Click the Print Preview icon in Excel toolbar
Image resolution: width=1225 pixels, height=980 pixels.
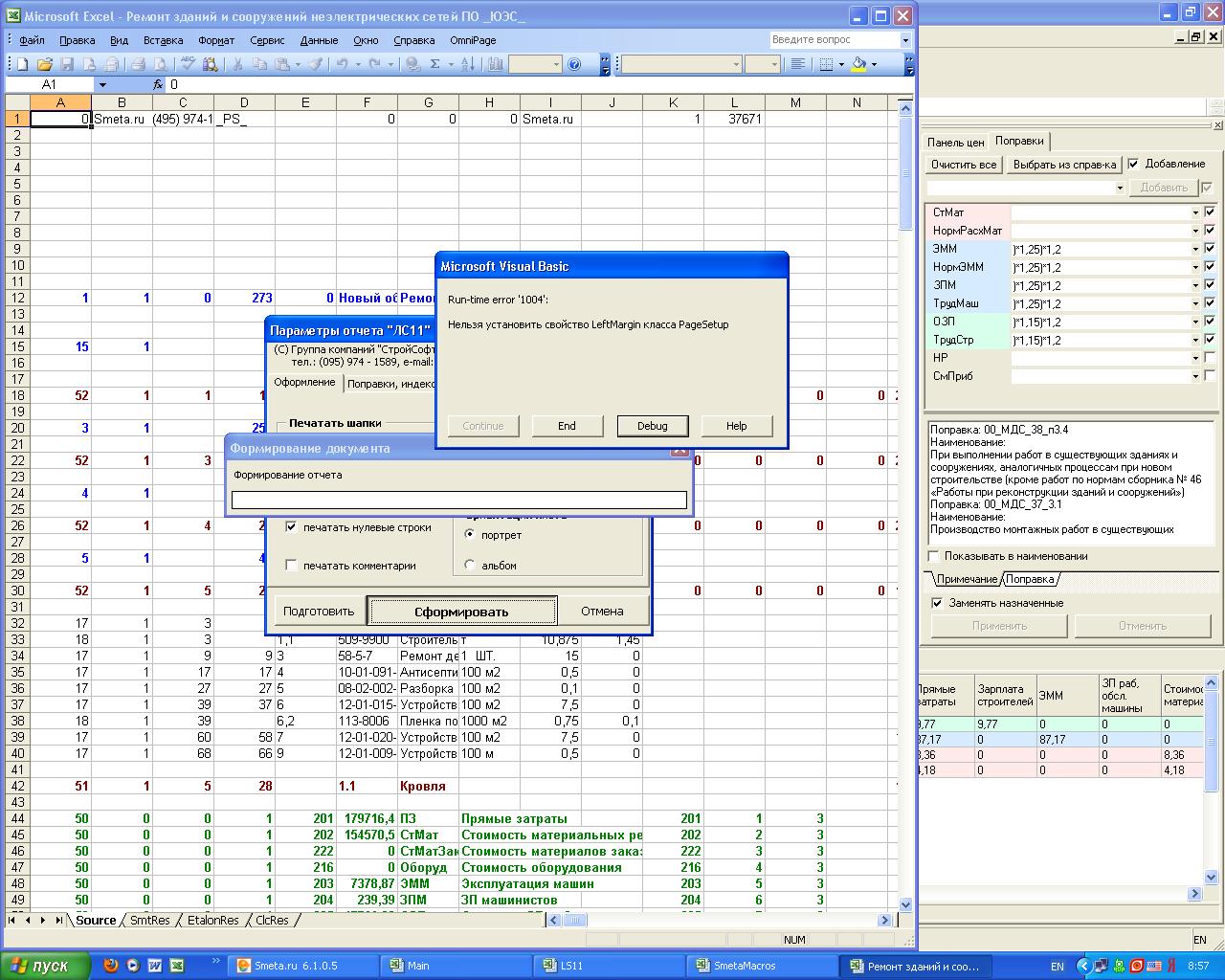coord(160,64)
